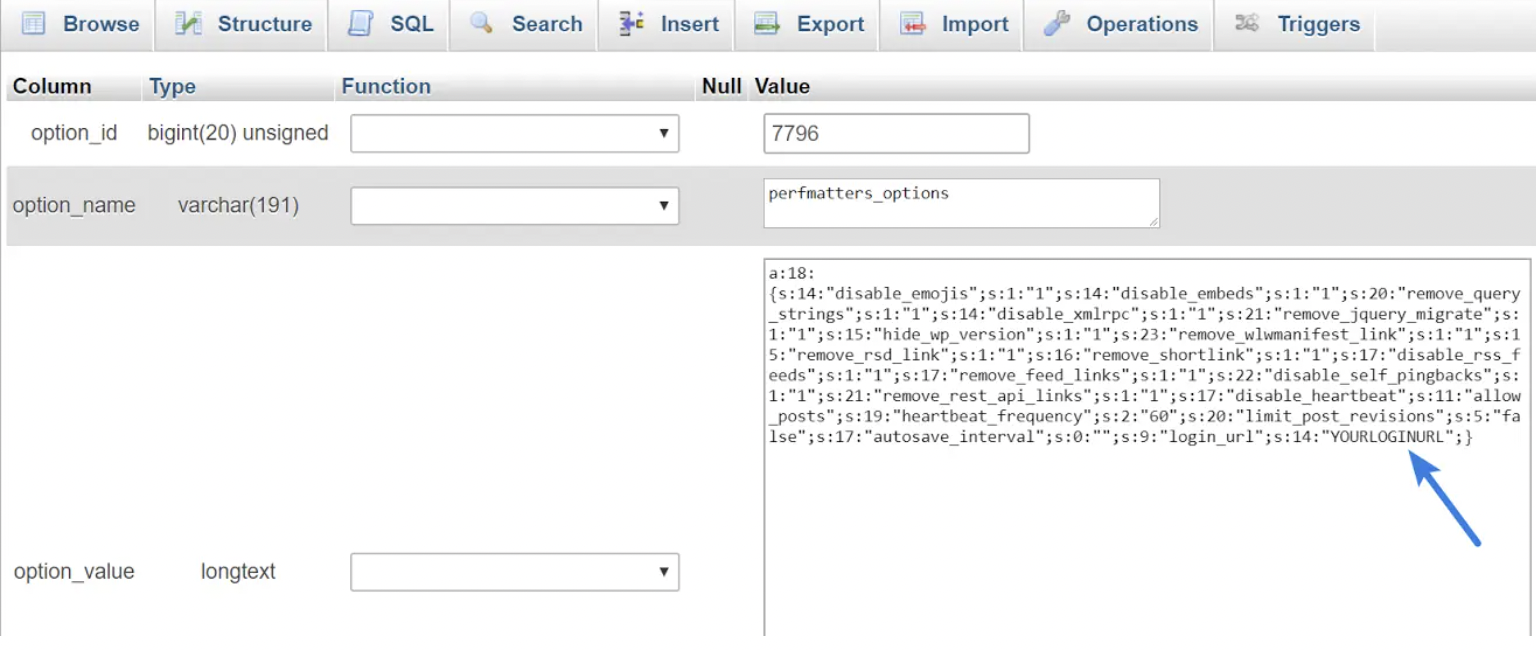This screenshot has height=650, width=1536.
Task: Click the longtext type text
Action: [238, 572]
